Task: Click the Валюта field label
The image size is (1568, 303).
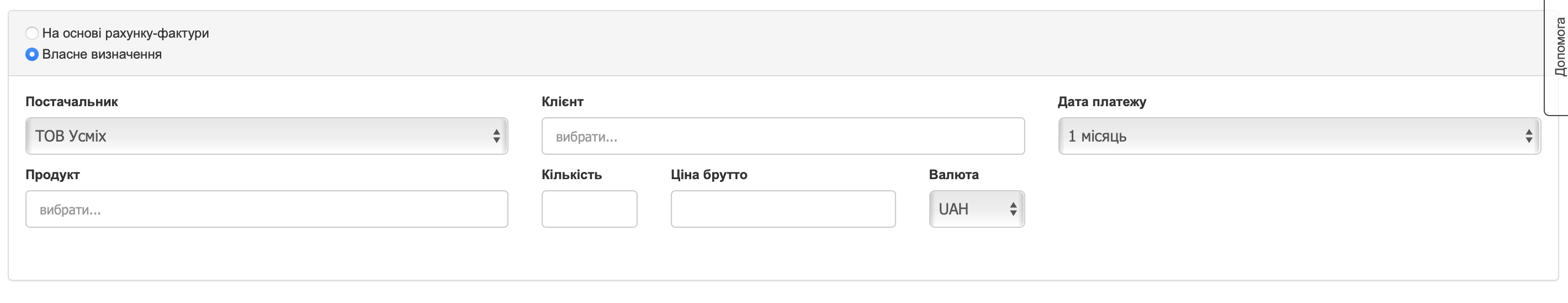Action: pos(954,175)
